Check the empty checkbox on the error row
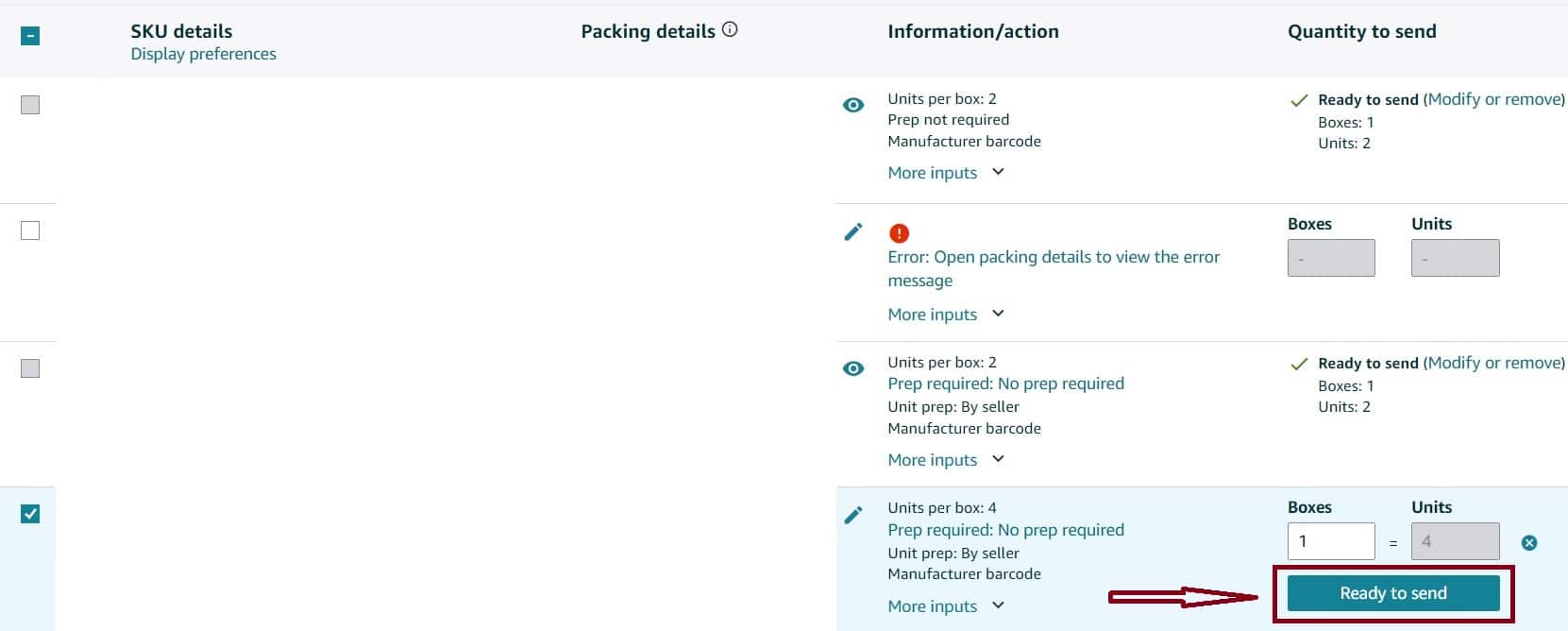 click(30, 230)
